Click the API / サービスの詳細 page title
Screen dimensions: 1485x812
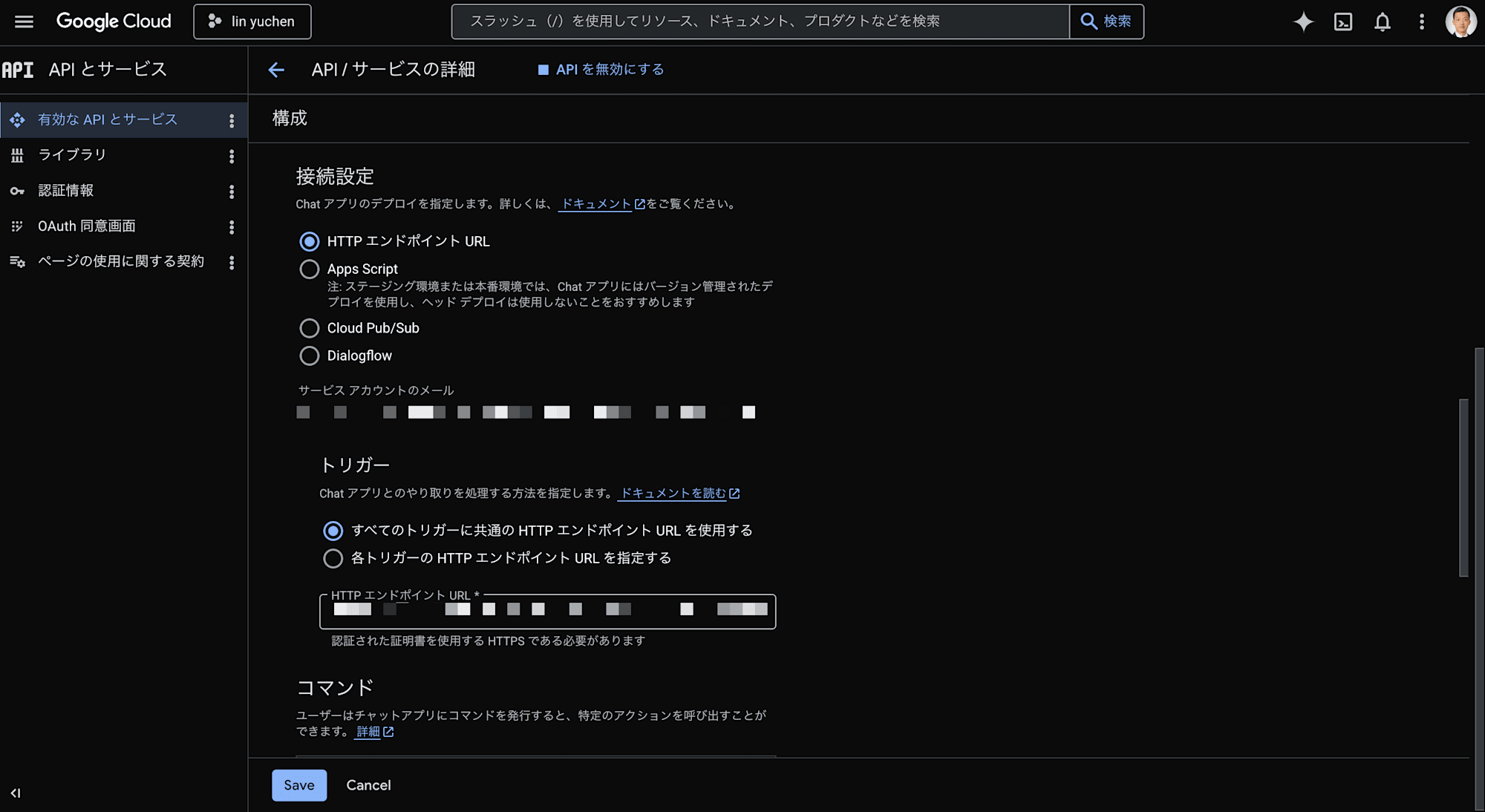[x=394, y=70]
